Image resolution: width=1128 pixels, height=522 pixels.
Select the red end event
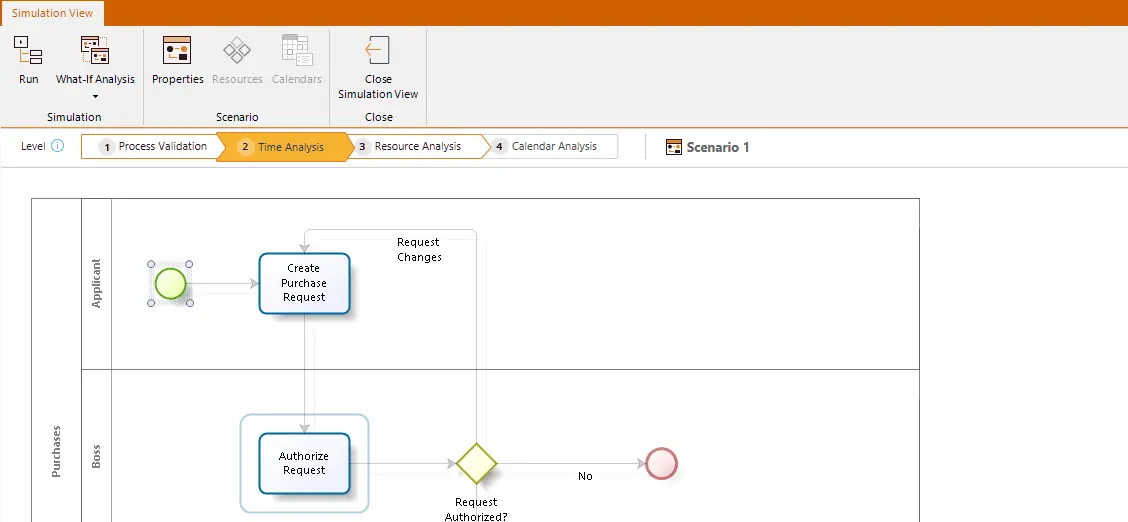tap(662, 463)
